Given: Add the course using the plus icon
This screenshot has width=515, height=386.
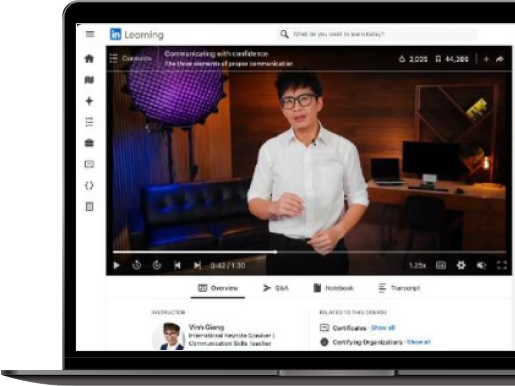Looking at the screenshot, I should click(486, 59).
